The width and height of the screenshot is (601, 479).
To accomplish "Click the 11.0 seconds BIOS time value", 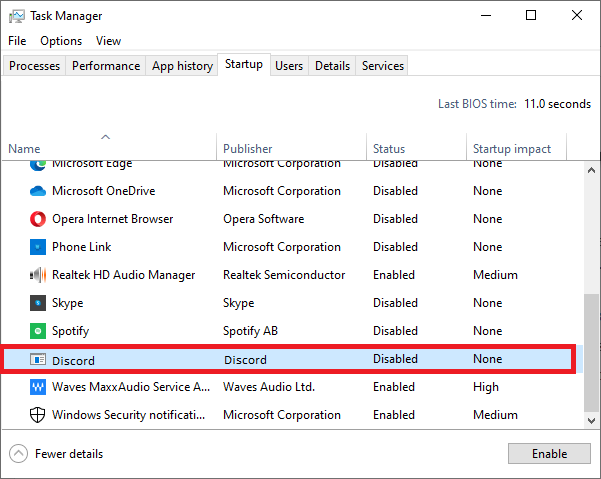I will click(x=557, y=104).
